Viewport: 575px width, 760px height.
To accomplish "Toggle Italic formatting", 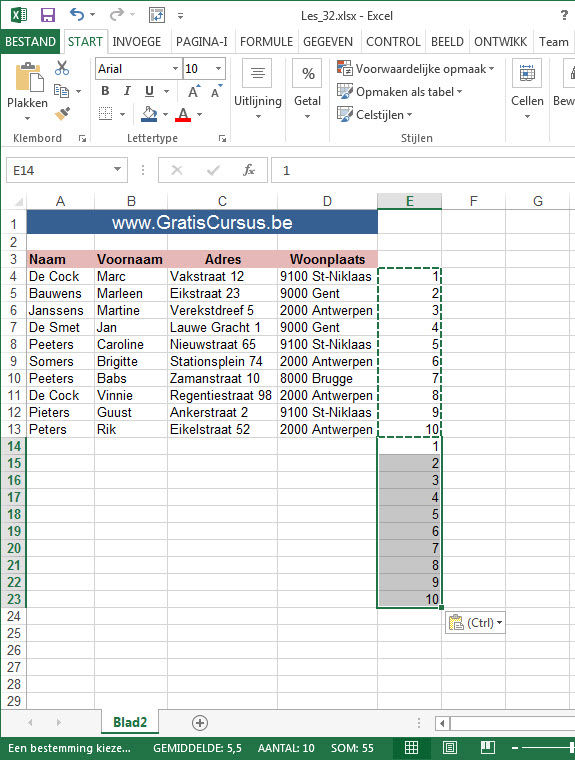I will point(127,91).
